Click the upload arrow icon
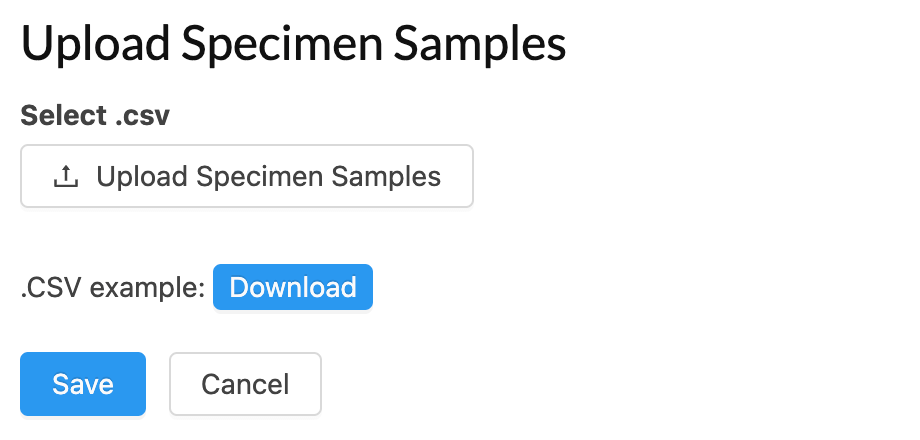This screenshot has width=920, height=440. pos(65,177)
